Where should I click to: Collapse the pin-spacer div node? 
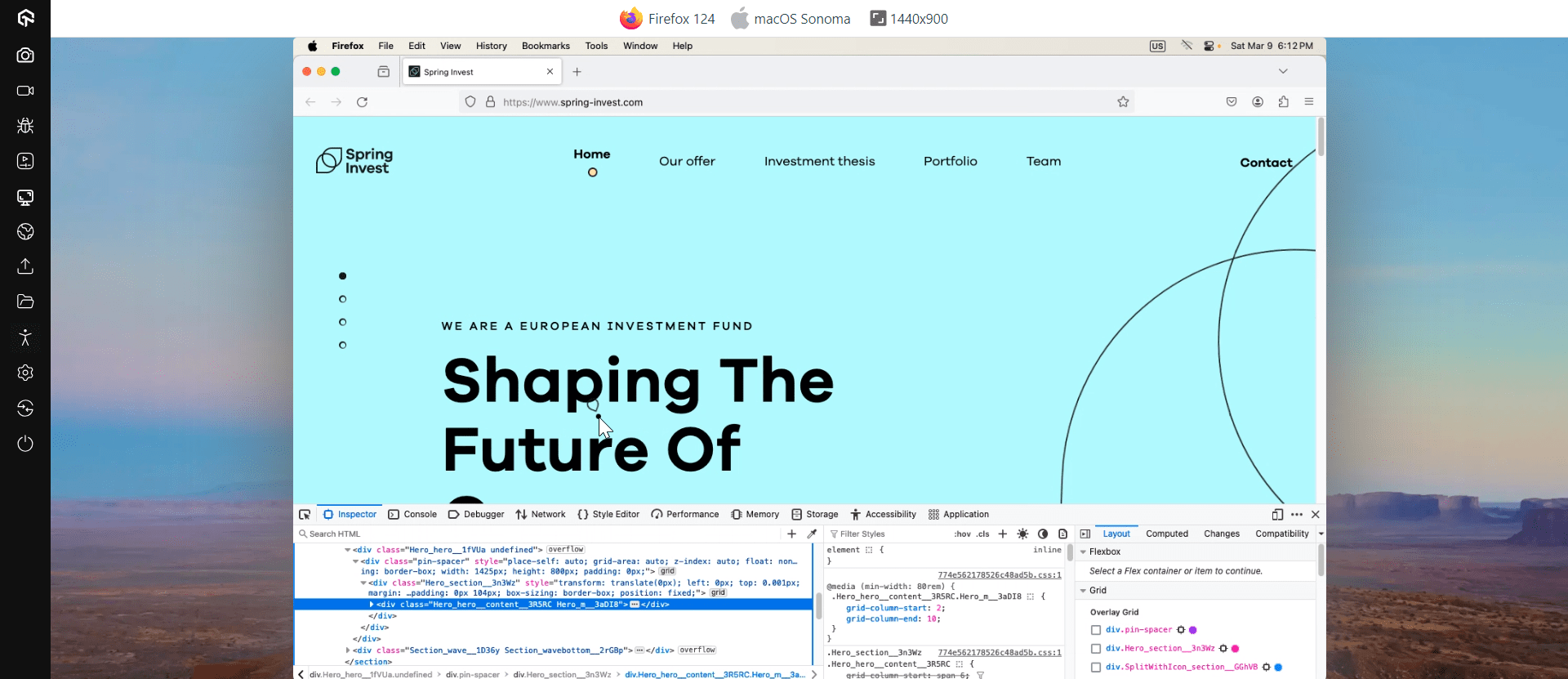(x=356, y=561)
